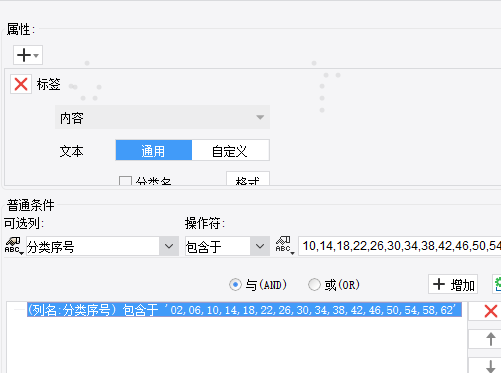The width and height of the screenshot is (501, 373).
Task: Select the 与(AND) radio button
Action: [x=235, y=285]
